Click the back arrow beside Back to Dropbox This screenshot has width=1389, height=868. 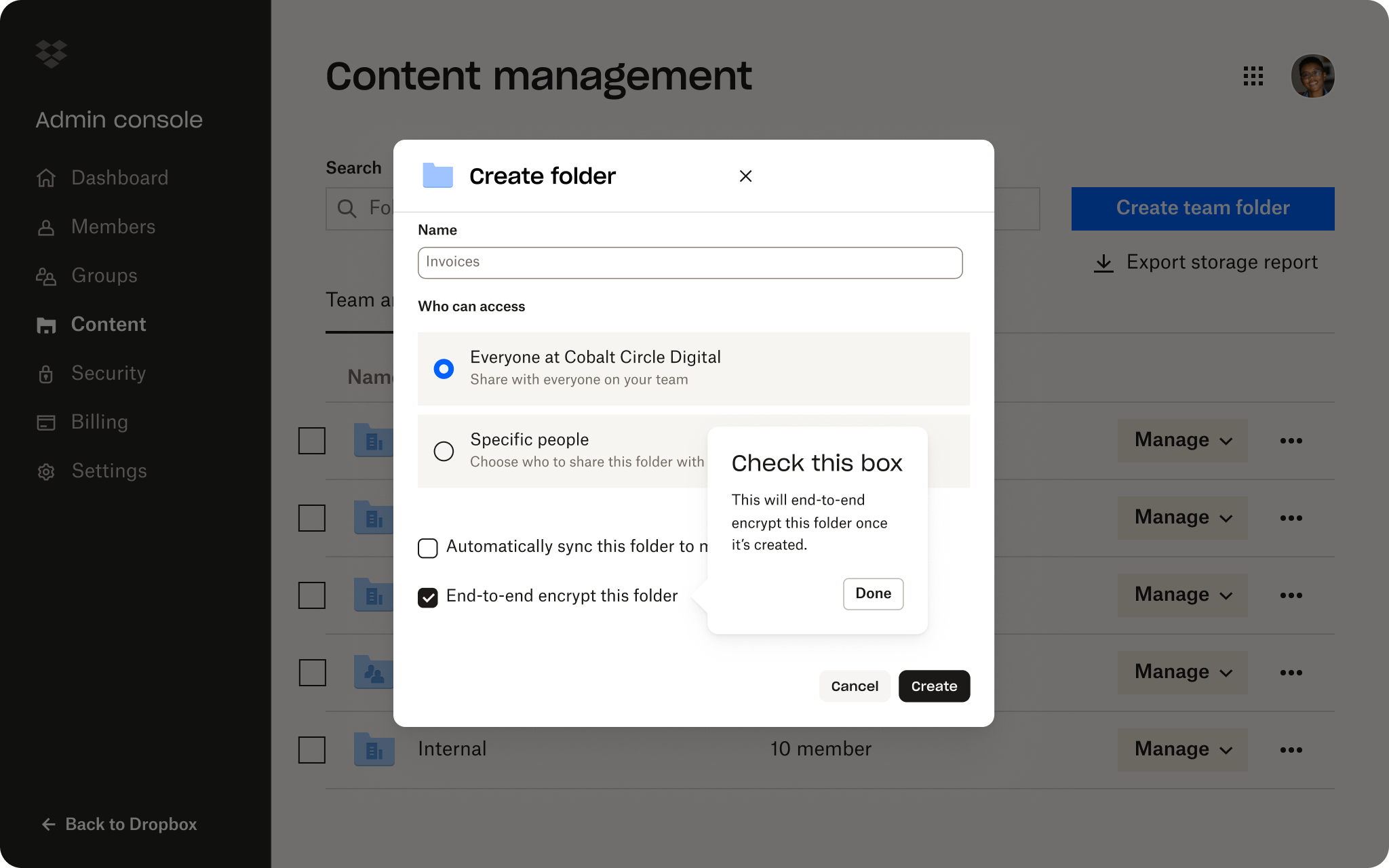tap(49, 825)
